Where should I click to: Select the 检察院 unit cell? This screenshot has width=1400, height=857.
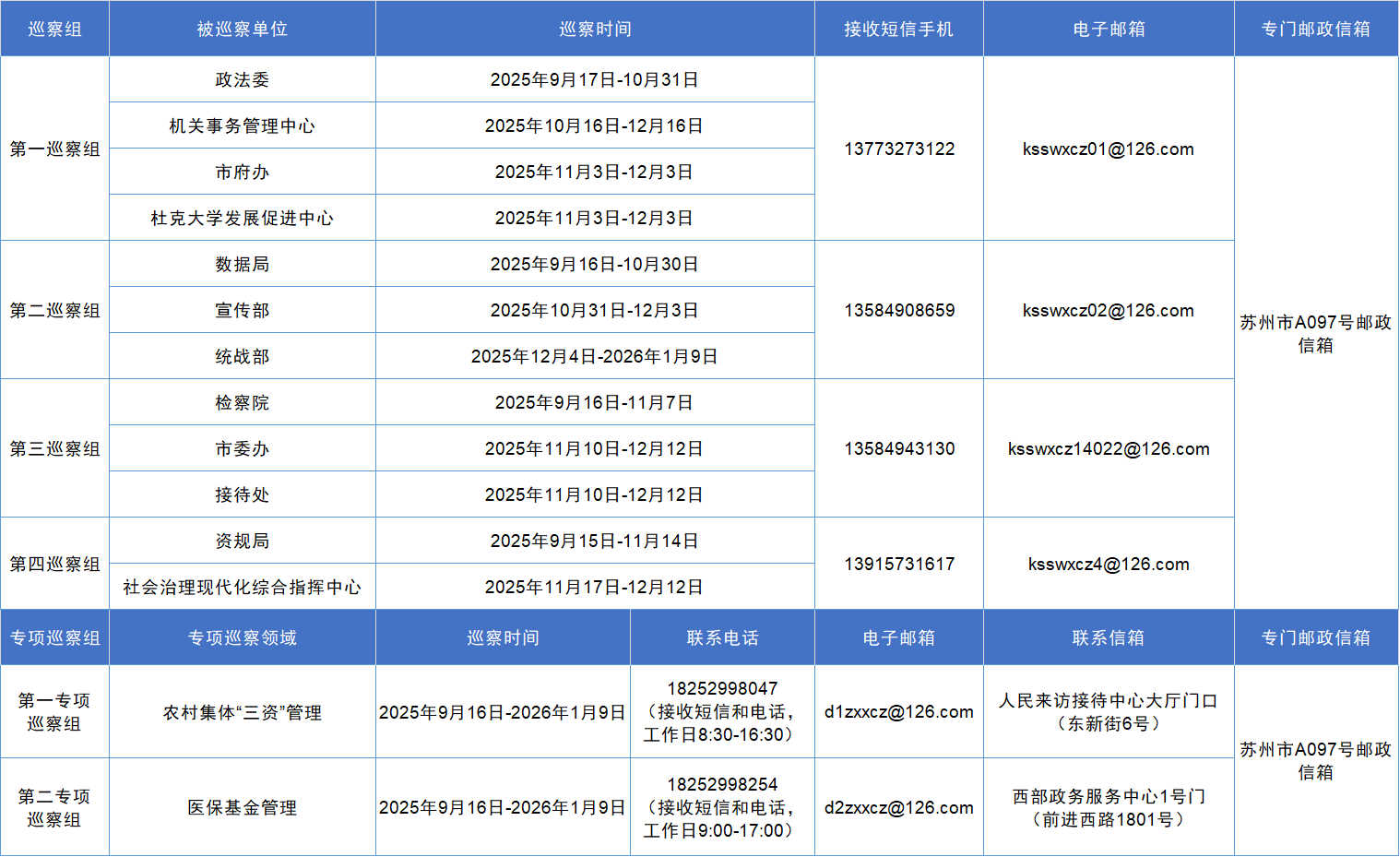243,403
